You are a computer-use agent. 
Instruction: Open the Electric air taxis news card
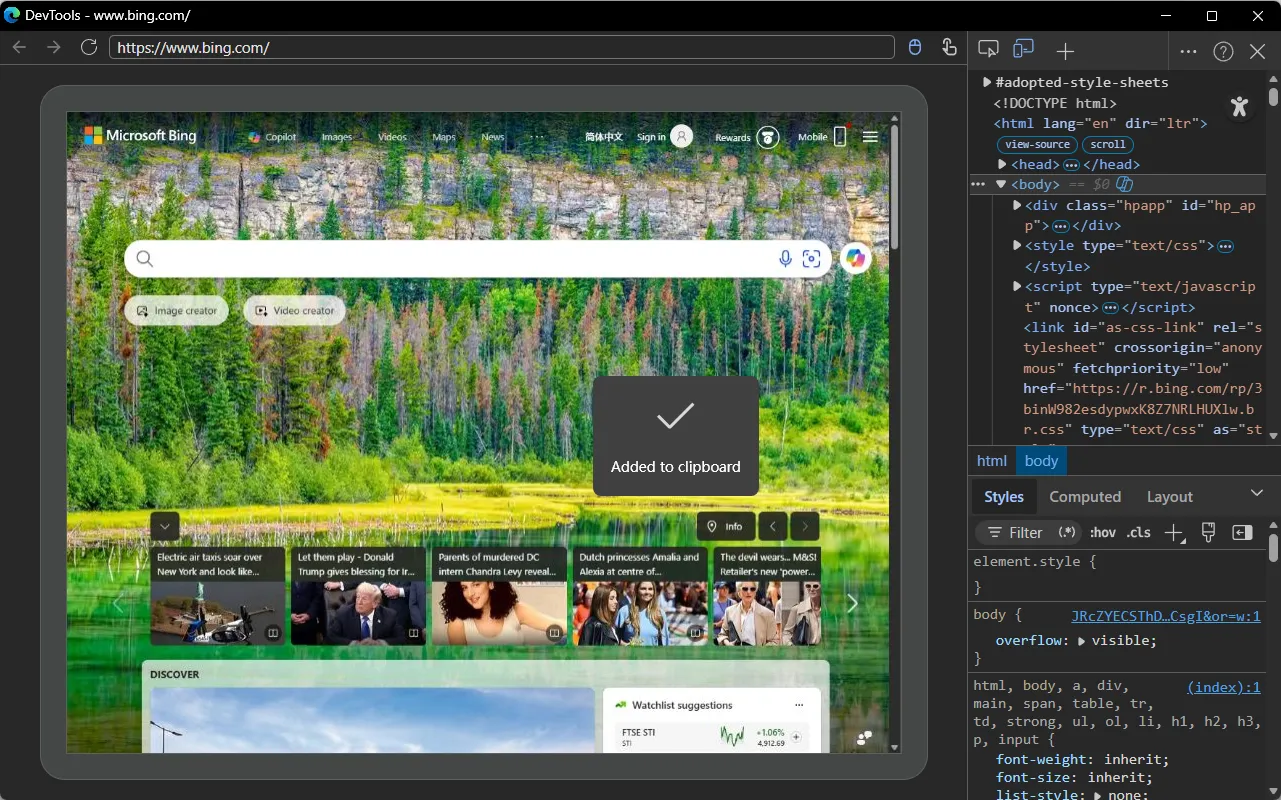[x=217, y=596]
